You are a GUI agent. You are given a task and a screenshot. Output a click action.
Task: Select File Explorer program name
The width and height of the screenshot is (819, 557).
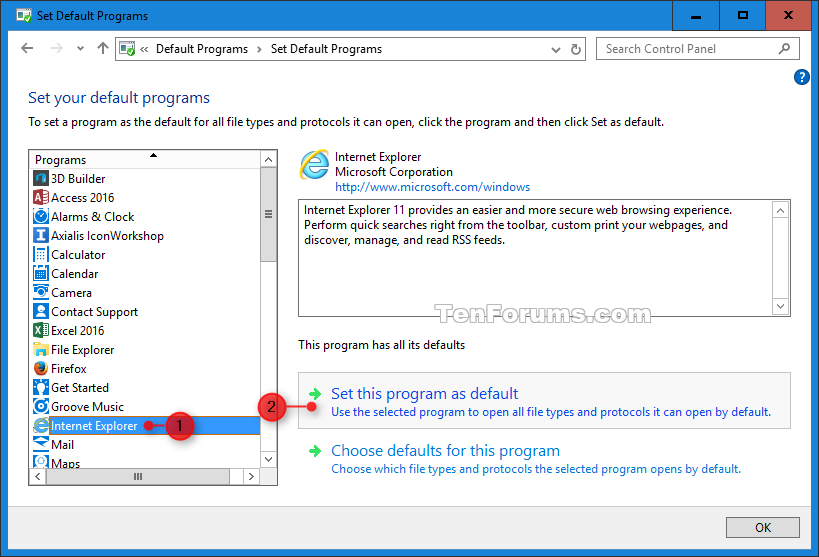(x=83, y=350)
